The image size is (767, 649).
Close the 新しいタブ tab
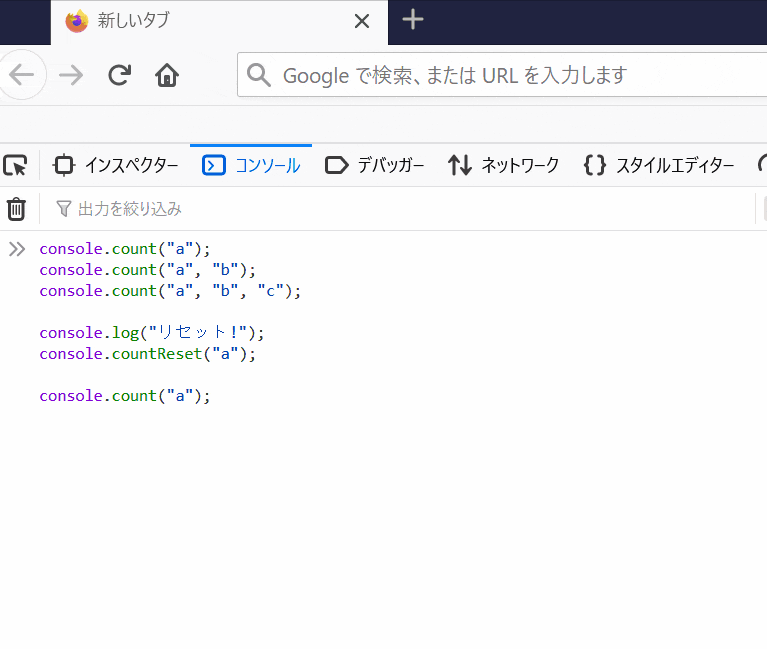coord(361,21)
